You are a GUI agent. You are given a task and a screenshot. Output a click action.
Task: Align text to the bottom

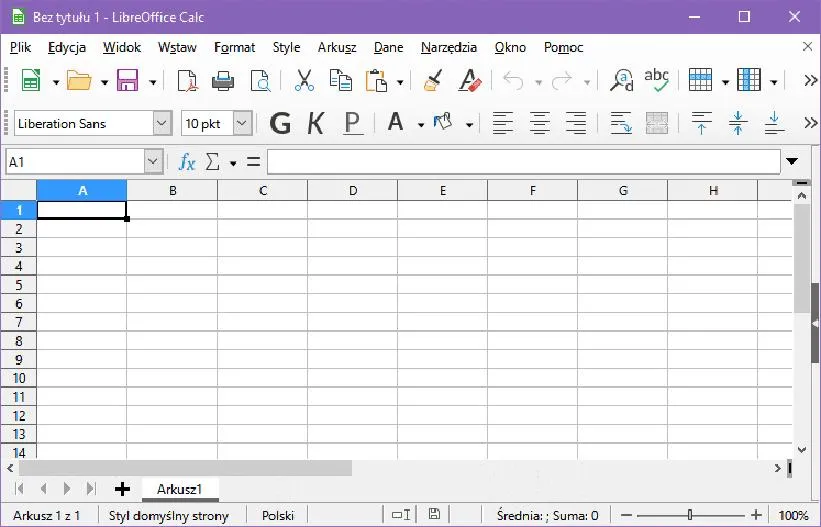pos(774,124)
